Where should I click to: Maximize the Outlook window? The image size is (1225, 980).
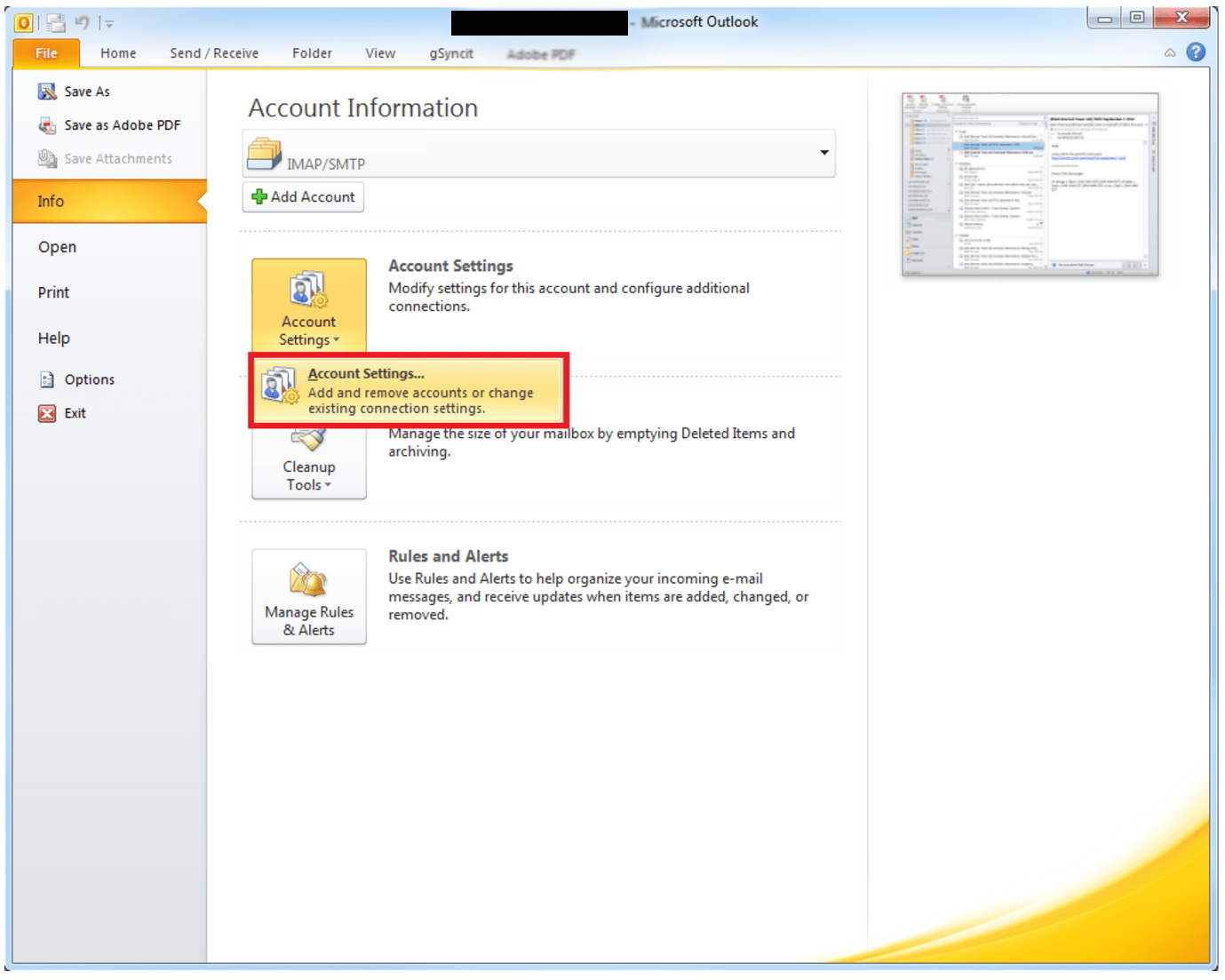(1137, 18)
